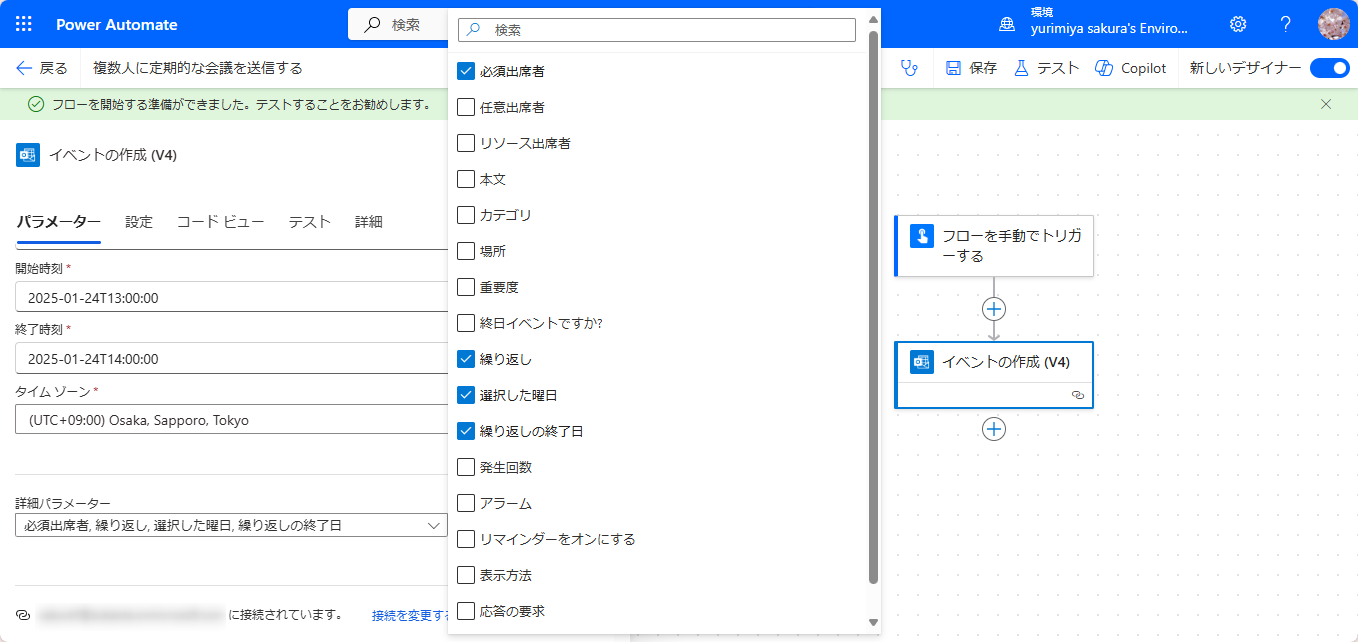Uncheck the 繰り返し checkbox
1358x642 pixels.
(466, 359)
